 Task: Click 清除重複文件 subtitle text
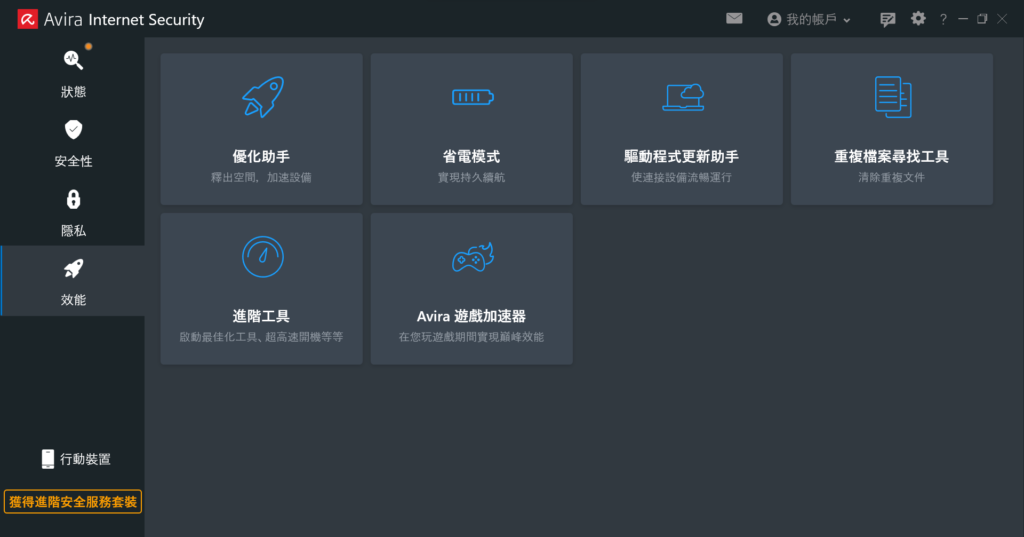point(892,177)
